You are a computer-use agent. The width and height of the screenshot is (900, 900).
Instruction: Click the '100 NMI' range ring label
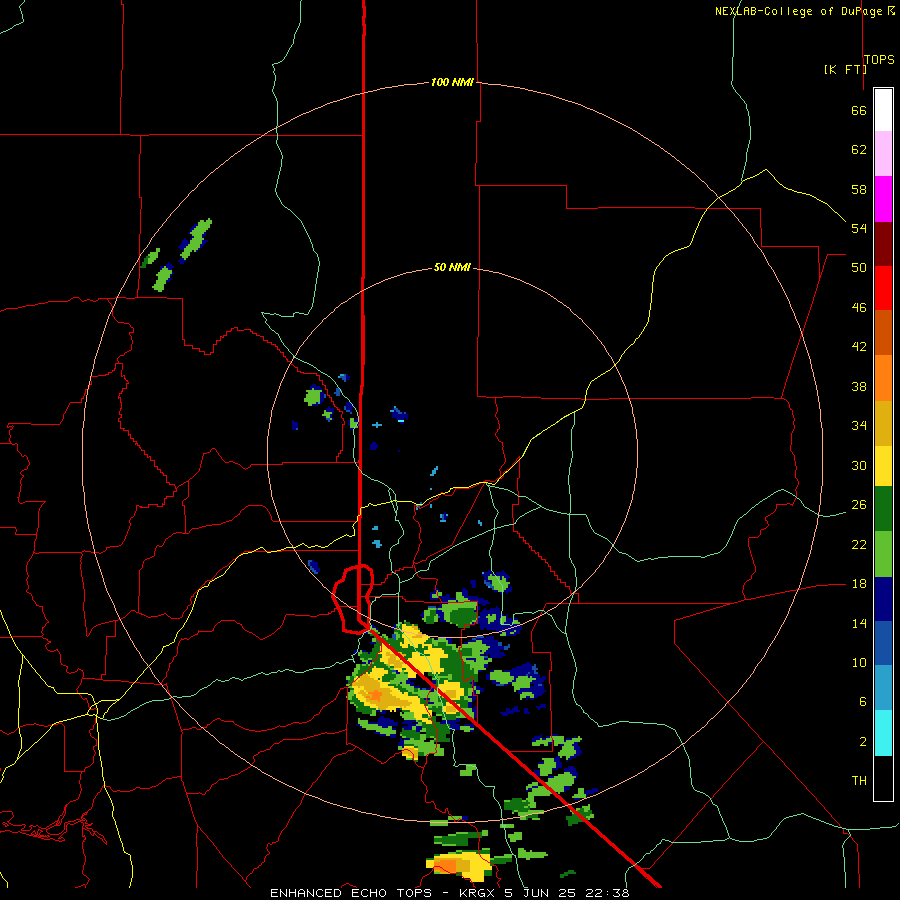point(452,82)
